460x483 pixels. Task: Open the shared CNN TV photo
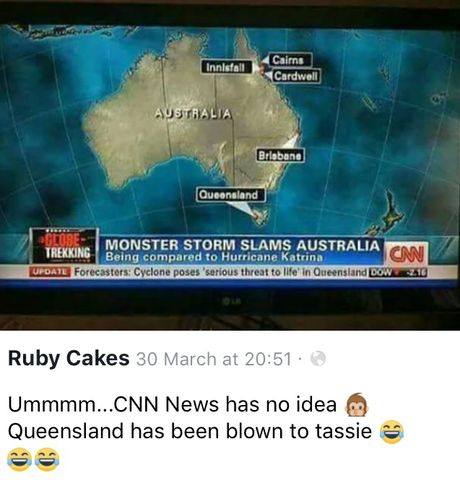click(230, 165)
